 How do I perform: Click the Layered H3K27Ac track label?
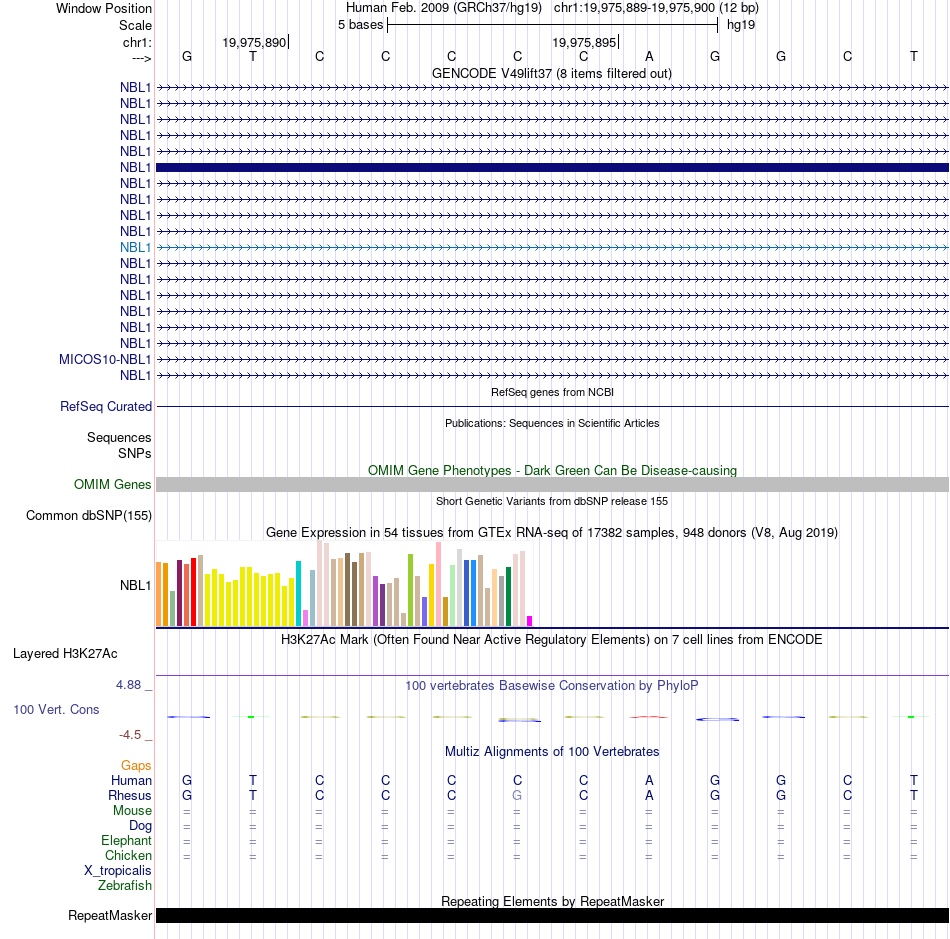[65, 654]
